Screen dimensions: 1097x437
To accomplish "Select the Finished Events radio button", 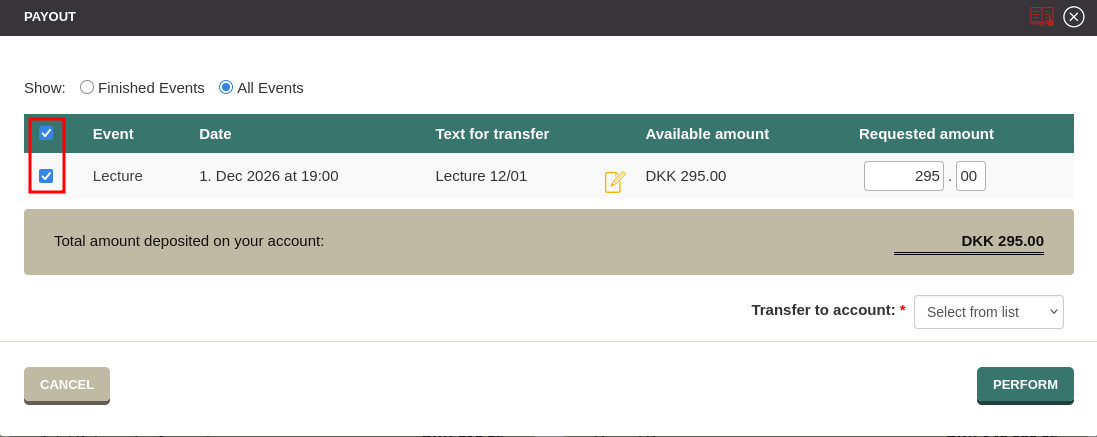I will 87,87.
